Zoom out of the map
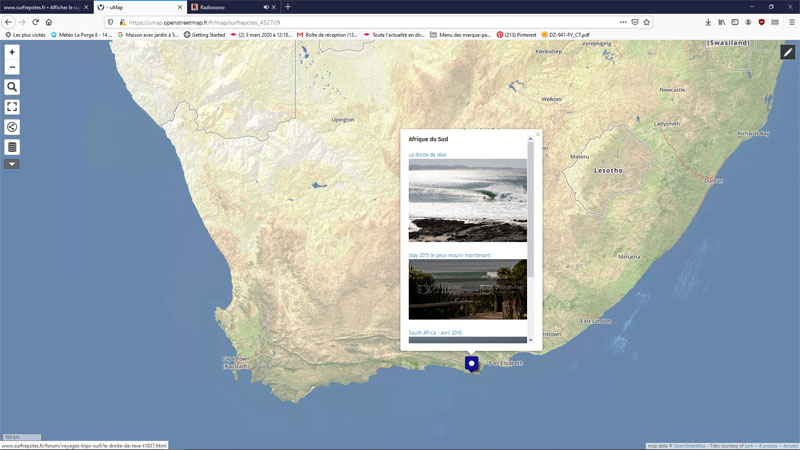Image resolution: width=800 pixels, height=450 pixels. click(x=12, y=67)
